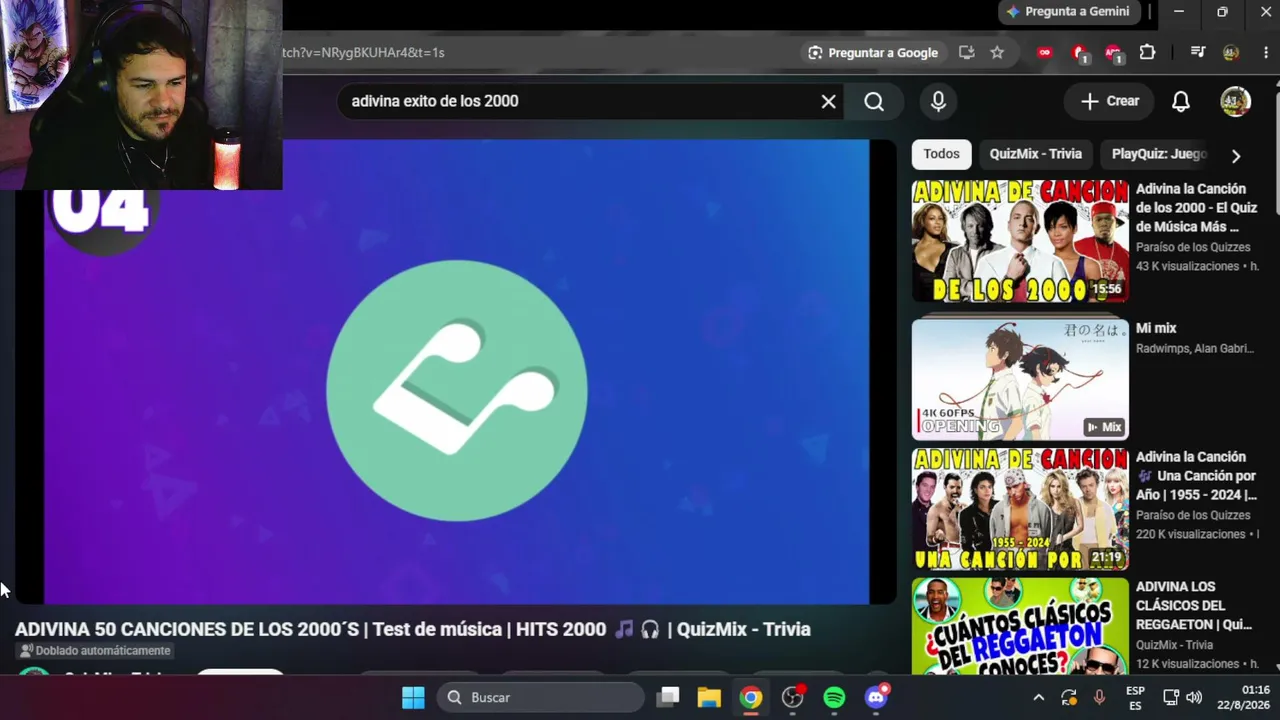Show more filter chips with right arrow
This screenshot has width=1280, height=720.
pyautogui.click(x=1236, y=155)
